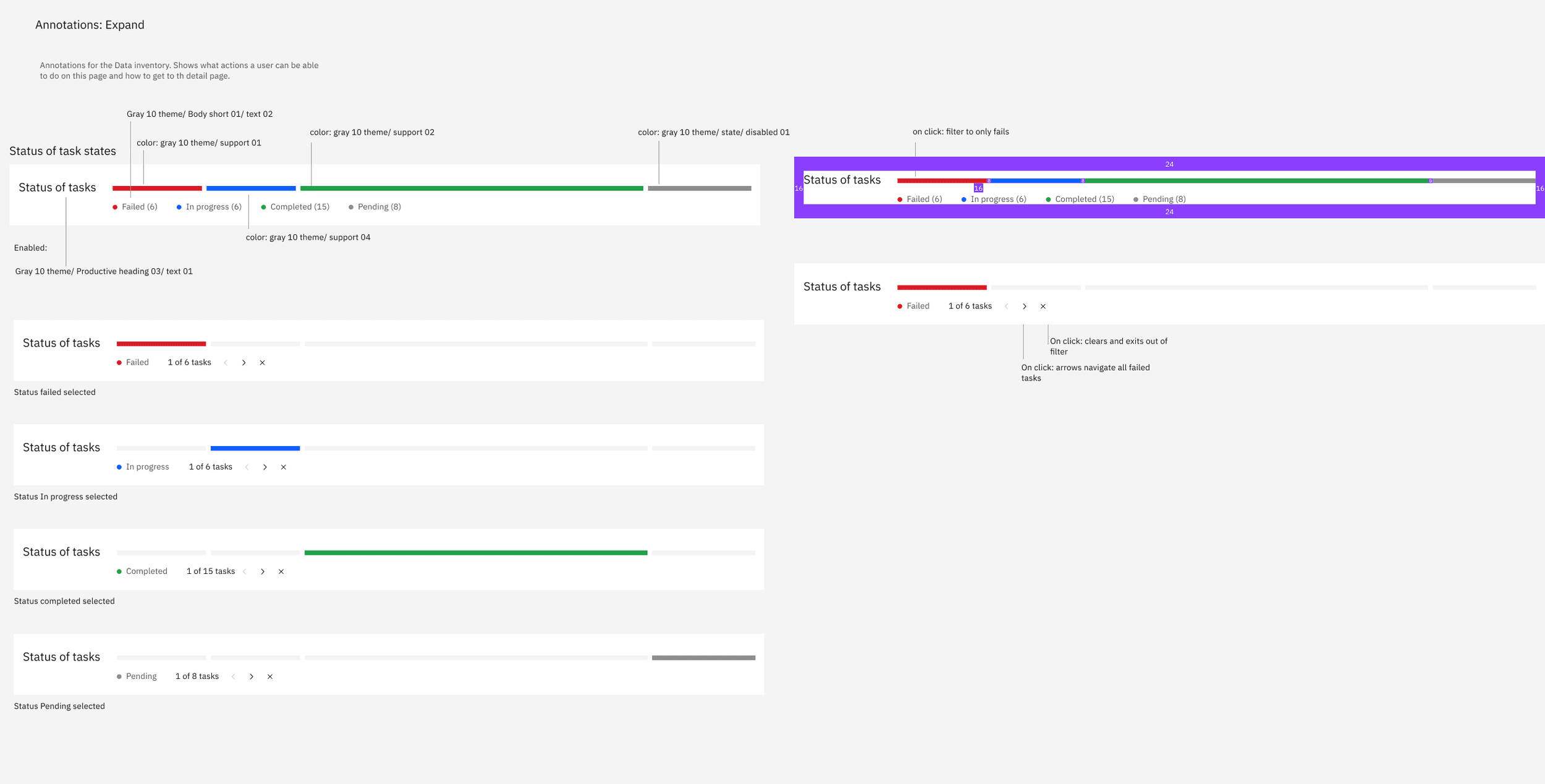Click previous arrow beside "1 of 15 tasks"
Screen dimensions: 1545x784
click(245, 571)
